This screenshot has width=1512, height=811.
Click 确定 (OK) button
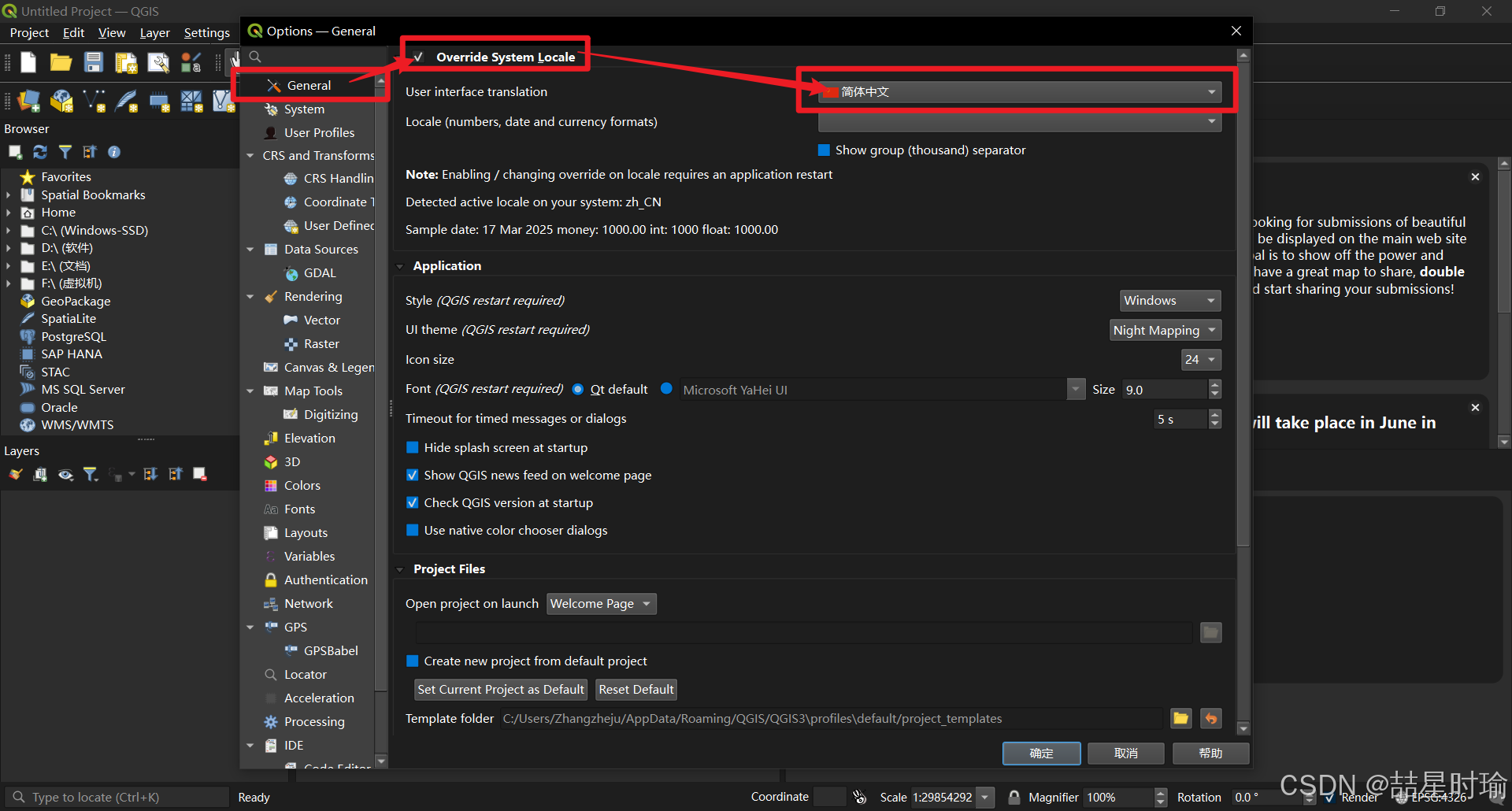(x=1041, y=754)
